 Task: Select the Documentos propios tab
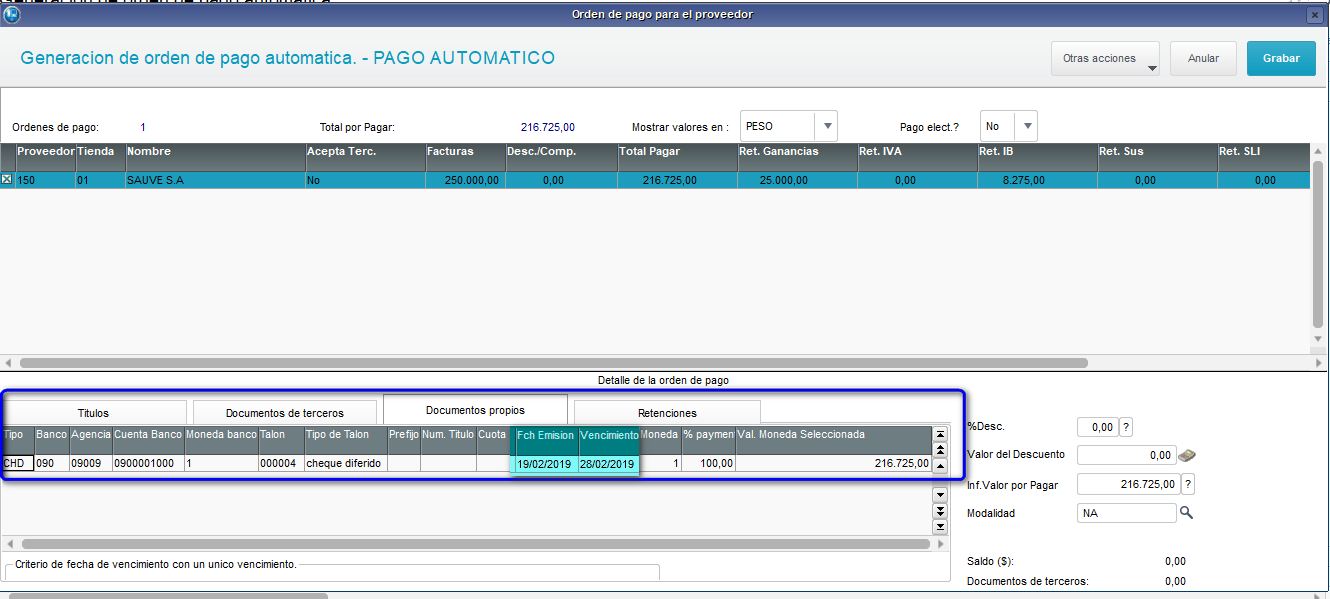click(475, 410)
